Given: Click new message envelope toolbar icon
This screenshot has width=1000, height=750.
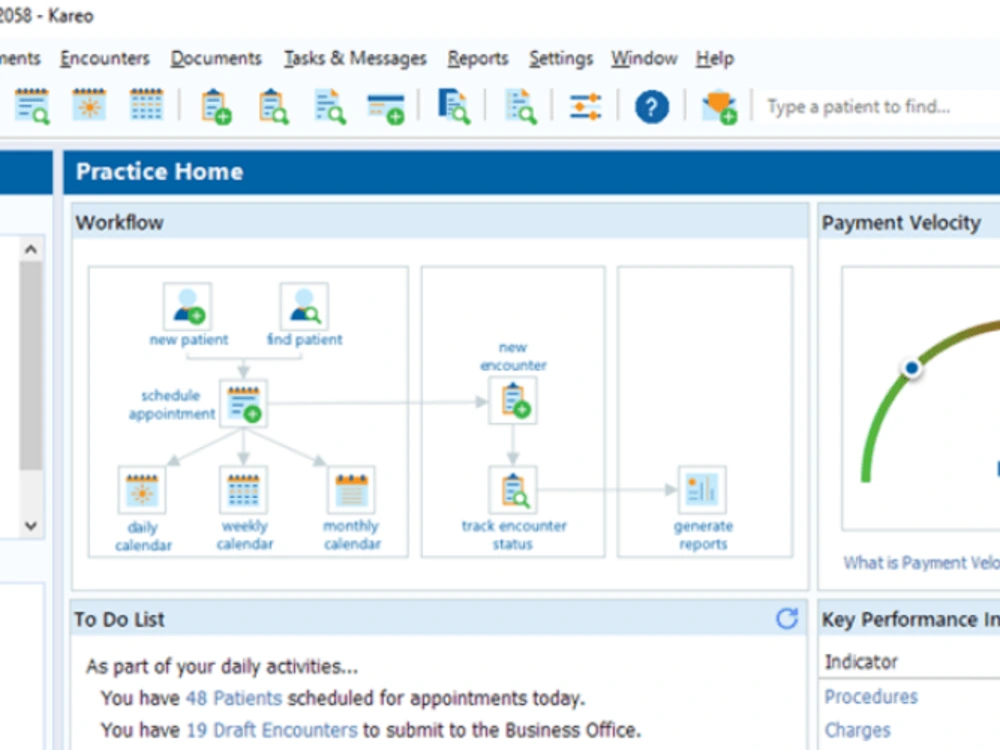Looking at the screenshot, I should pyautogui.click(x=719, y=107).
